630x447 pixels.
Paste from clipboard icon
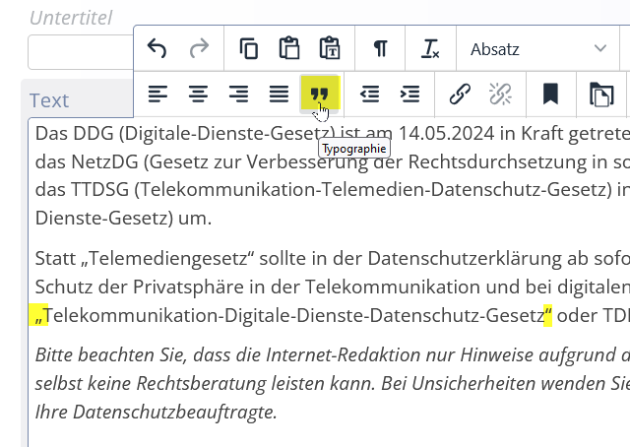click(289, 49)
